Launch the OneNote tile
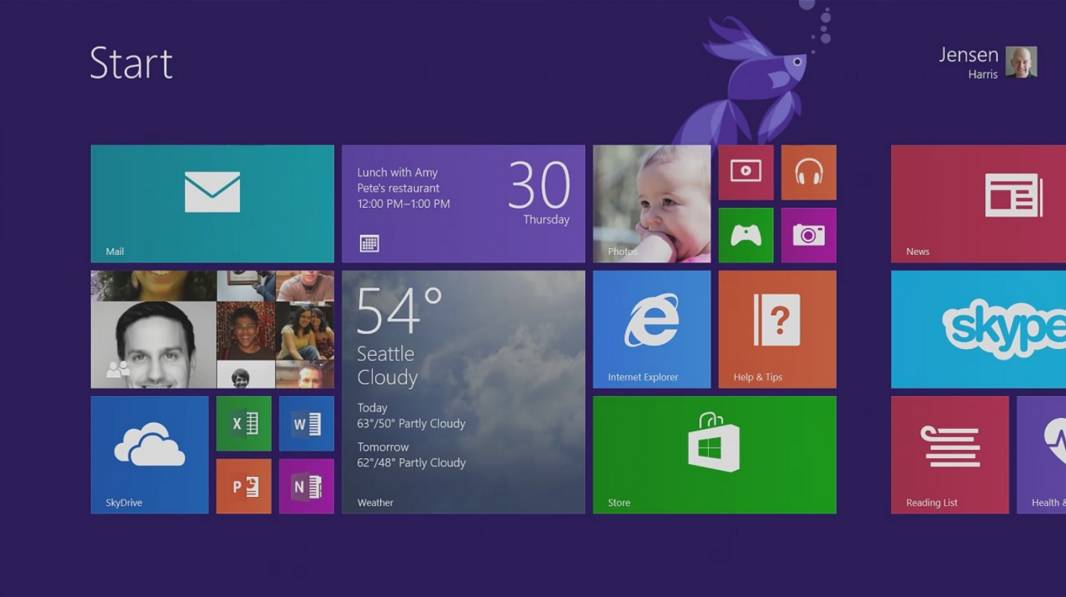The image size is (1066, 597). tap(306, 486)
